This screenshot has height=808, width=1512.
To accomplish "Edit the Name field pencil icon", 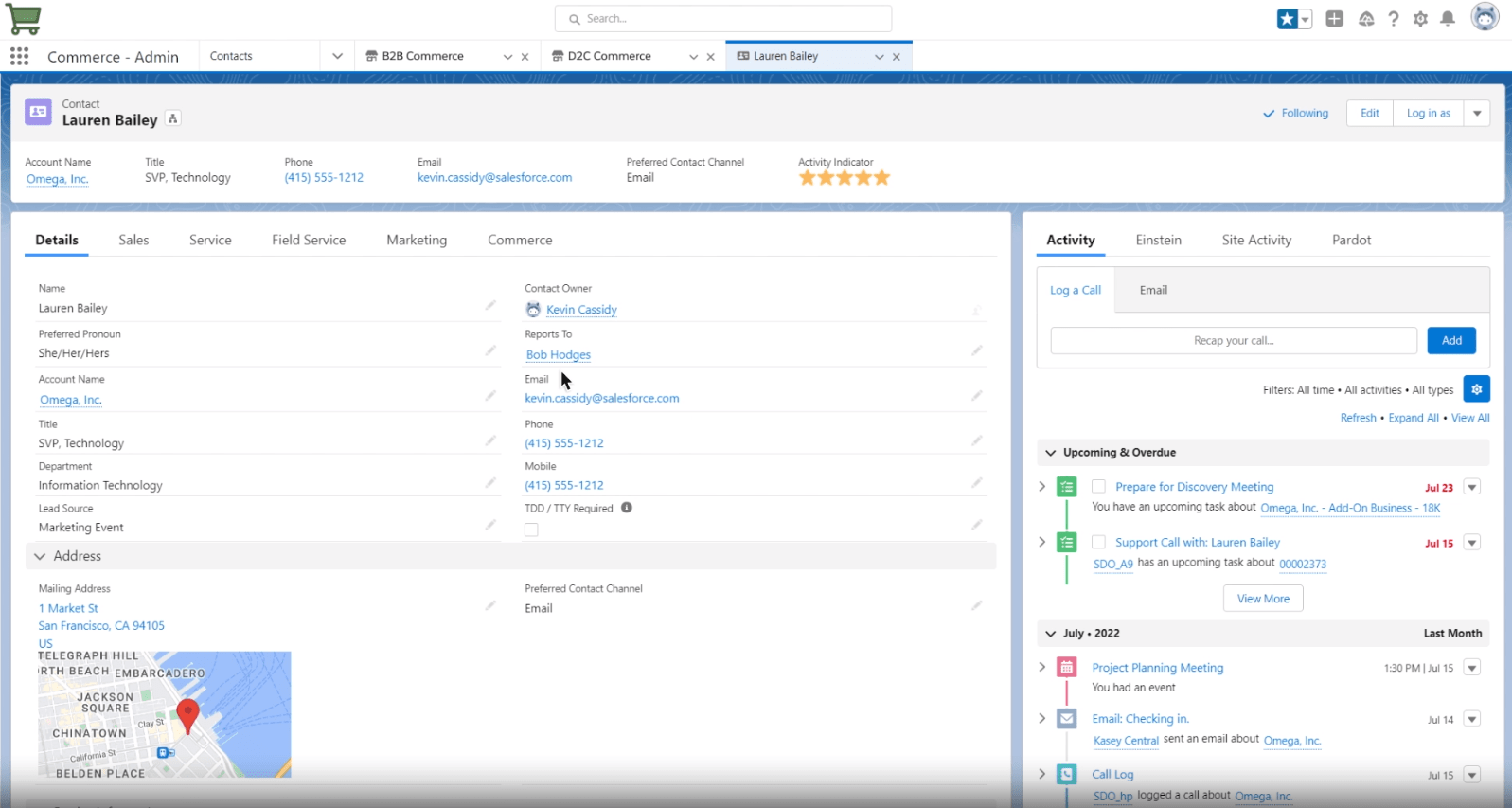I will tap(490, 305).
